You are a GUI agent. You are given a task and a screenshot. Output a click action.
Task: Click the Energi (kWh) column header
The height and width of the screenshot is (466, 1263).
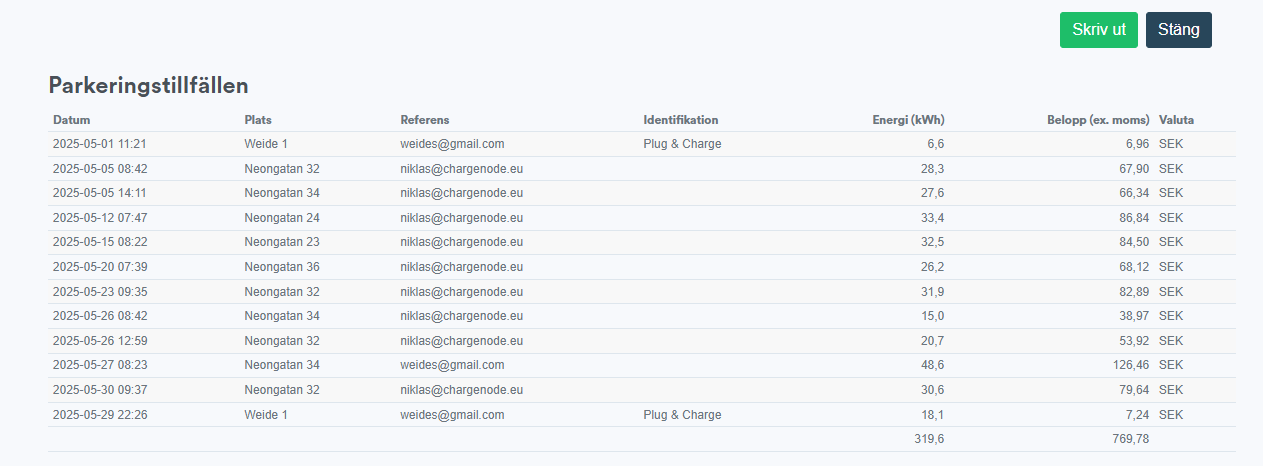(908, 120)
